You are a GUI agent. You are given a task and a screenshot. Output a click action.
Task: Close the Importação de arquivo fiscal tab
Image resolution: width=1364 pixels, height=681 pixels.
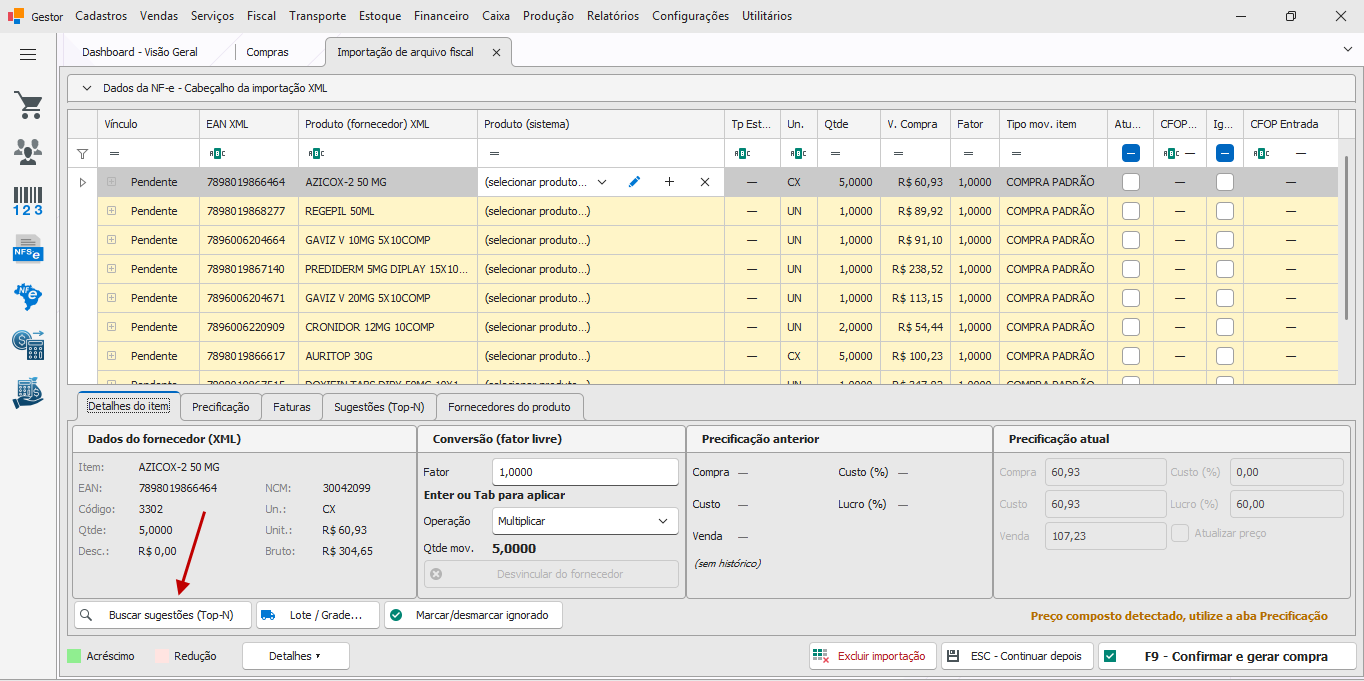coord(496,52)
